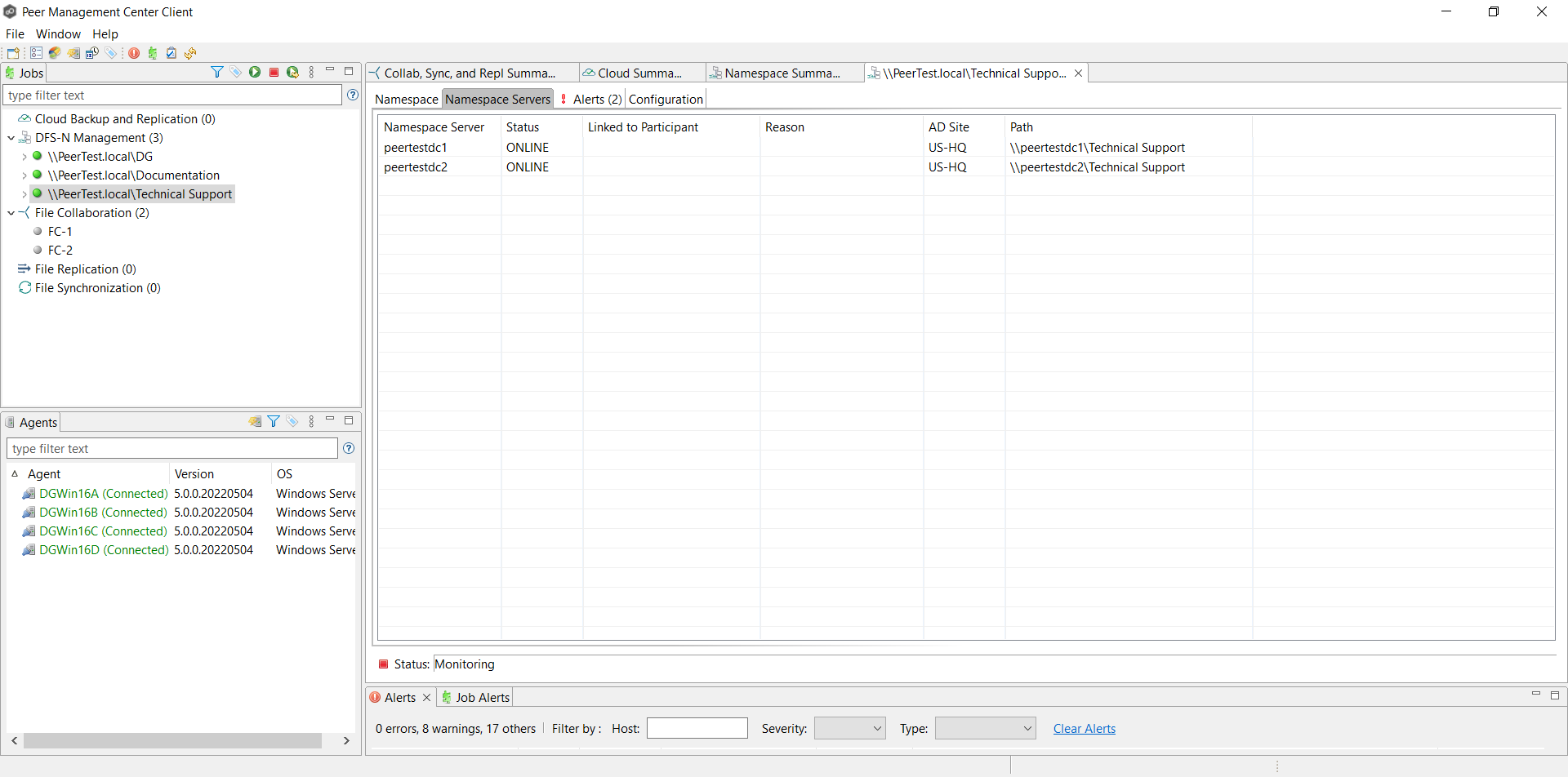Minimize the Jobs panel
Screen dimensions: 1568x777
pos(330,71)
